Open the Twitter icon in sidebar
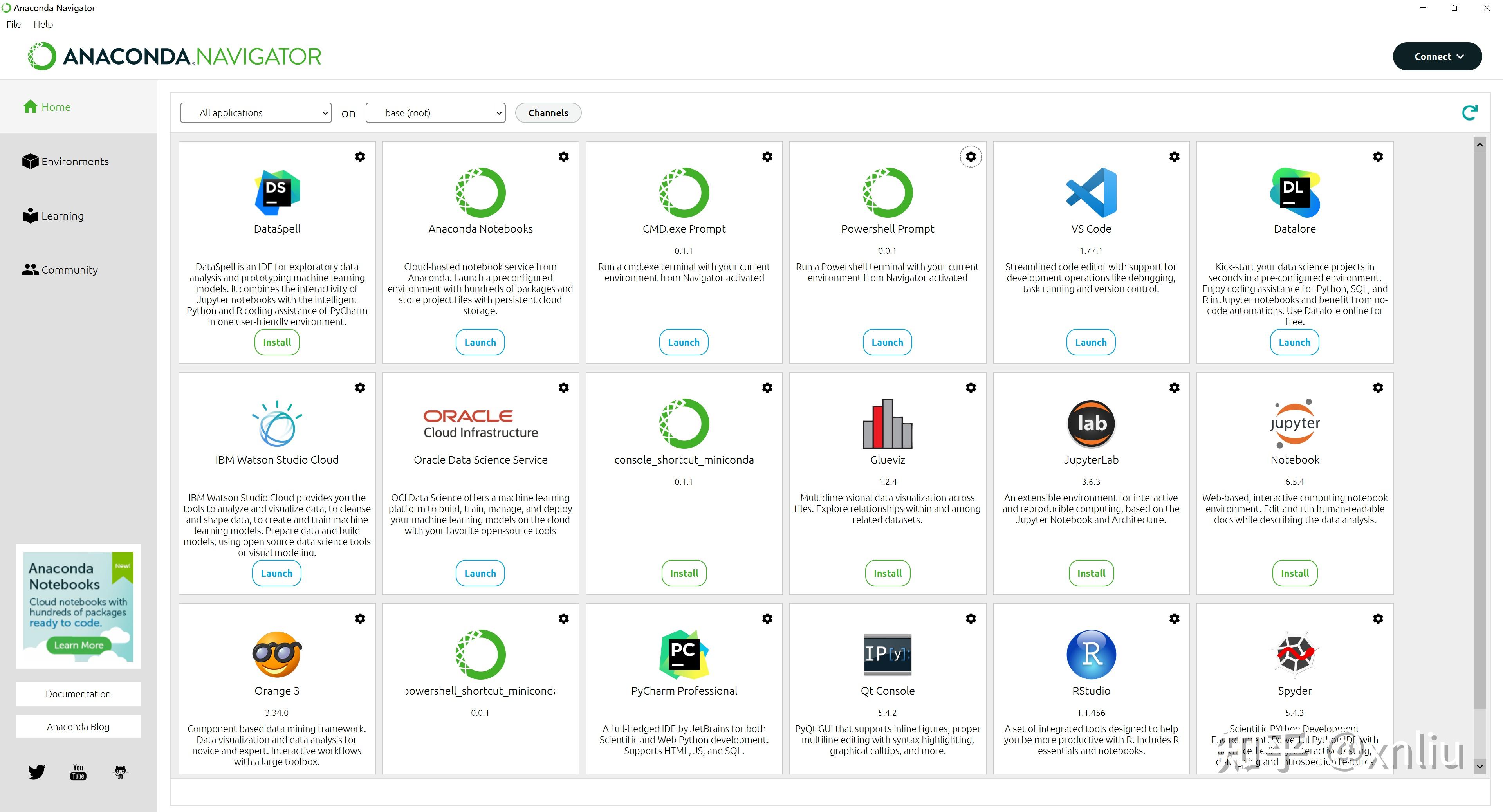The image size is (1503, 812). pos(36,772)
